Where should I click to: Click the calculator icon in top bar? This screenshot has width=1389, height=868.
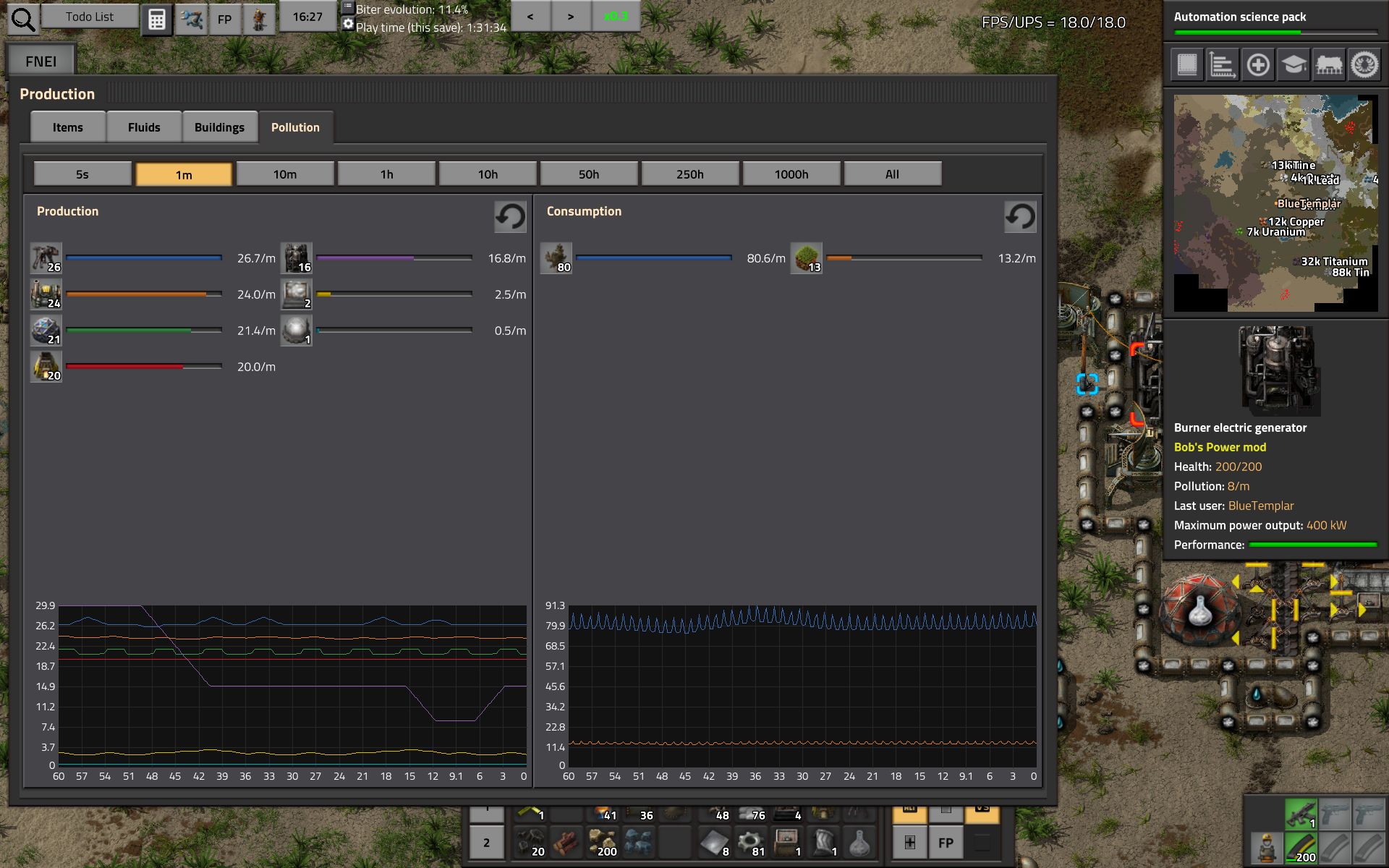pos(156,18)
